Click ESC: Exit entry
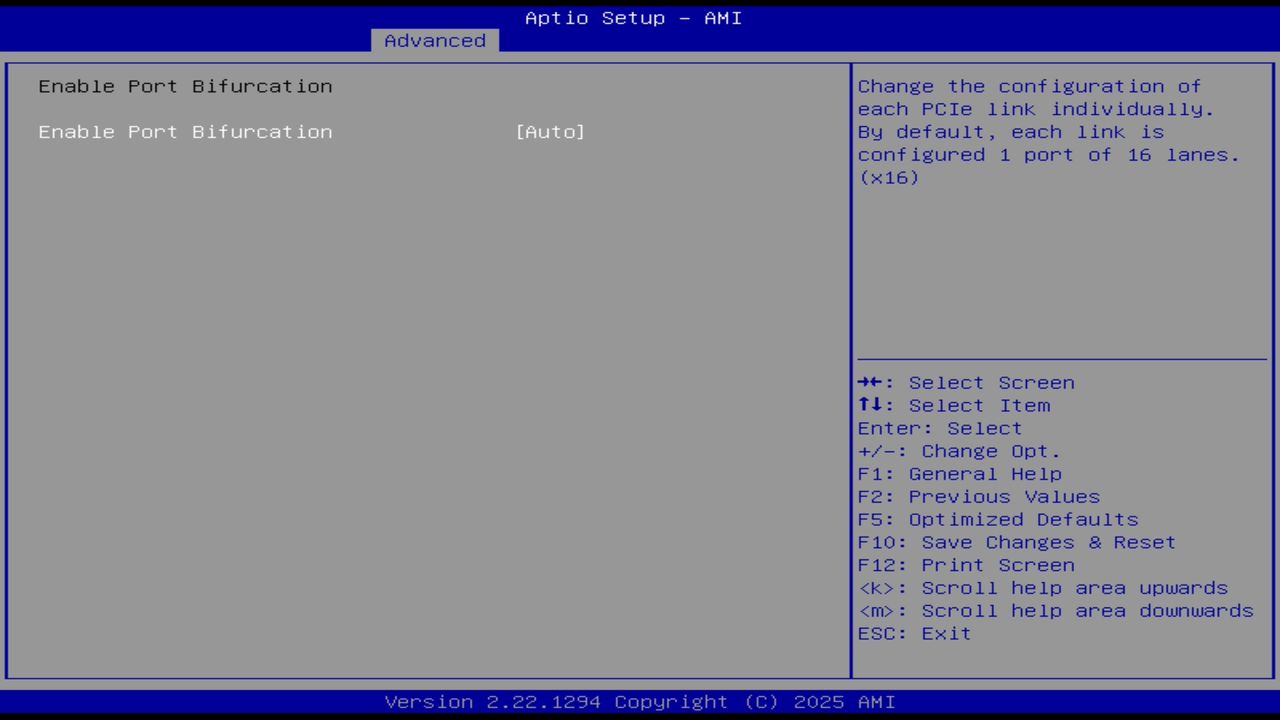Screen dimensions: 1280x720 [913, 633]
